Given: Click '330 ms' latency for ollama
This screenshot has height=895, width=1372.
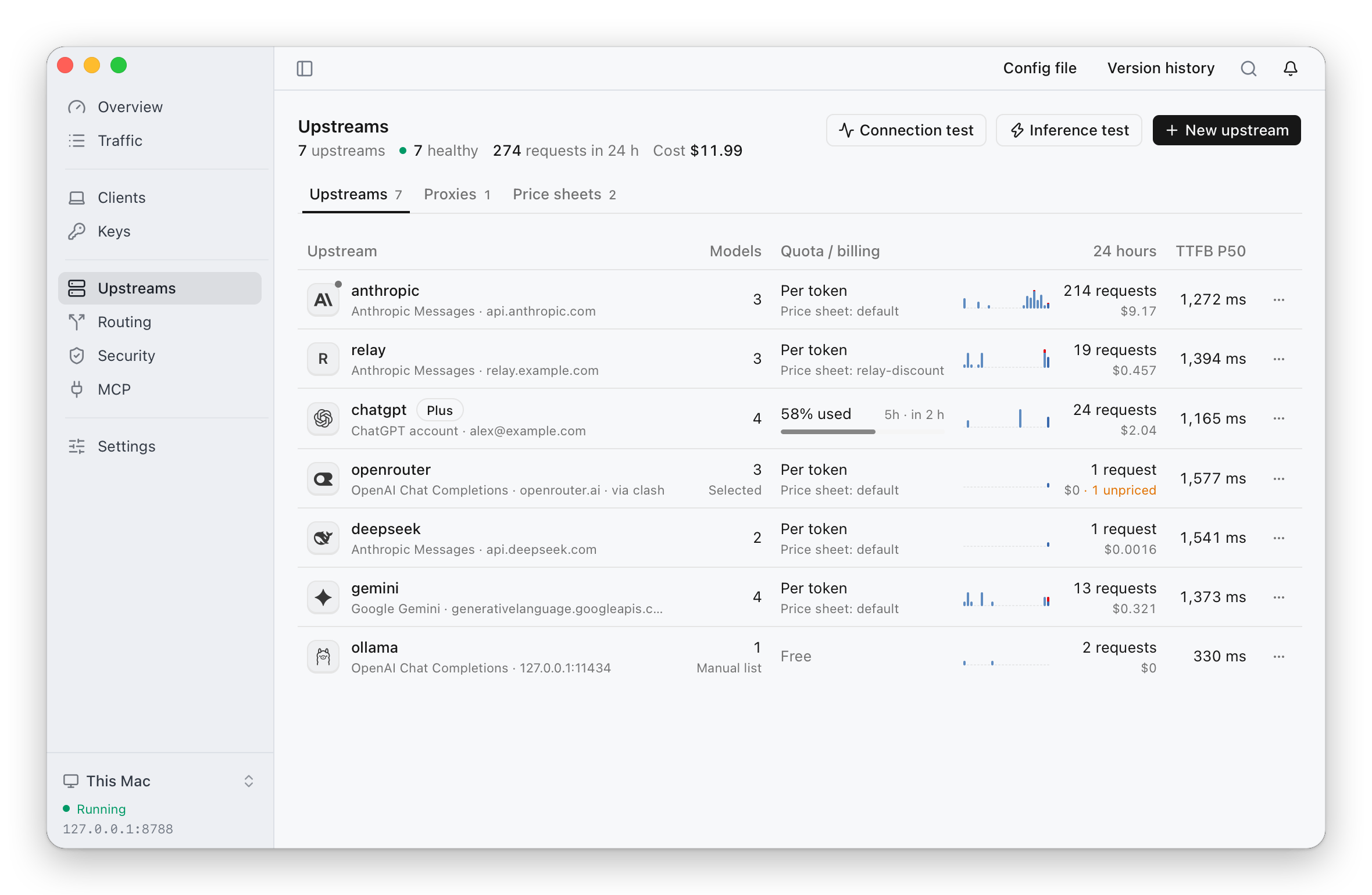Looking at the screenshot, I should pos(1219,657).
